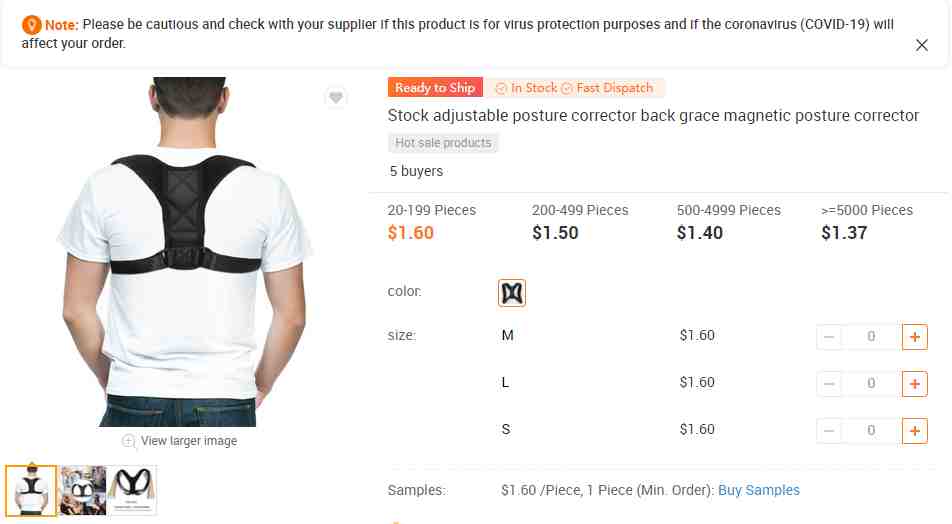Select the black color swatch option
This screenshot has height=524, width=952.
tap(512, 293)
